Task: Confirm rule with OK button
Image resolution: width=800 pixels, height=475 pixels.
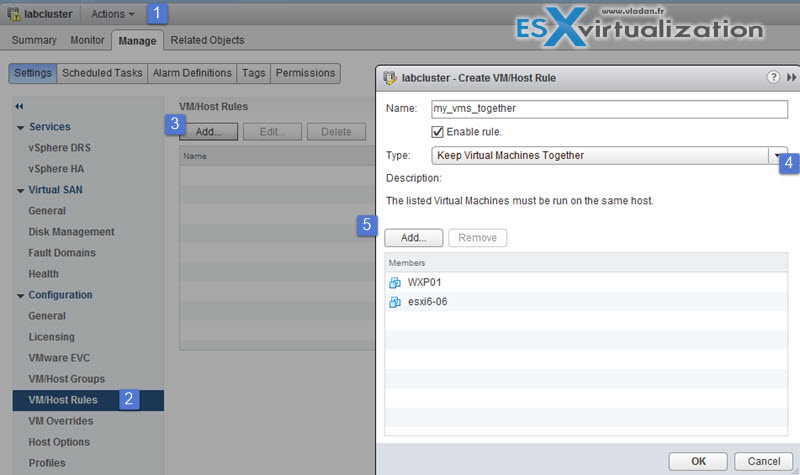Action: (698, 461)
